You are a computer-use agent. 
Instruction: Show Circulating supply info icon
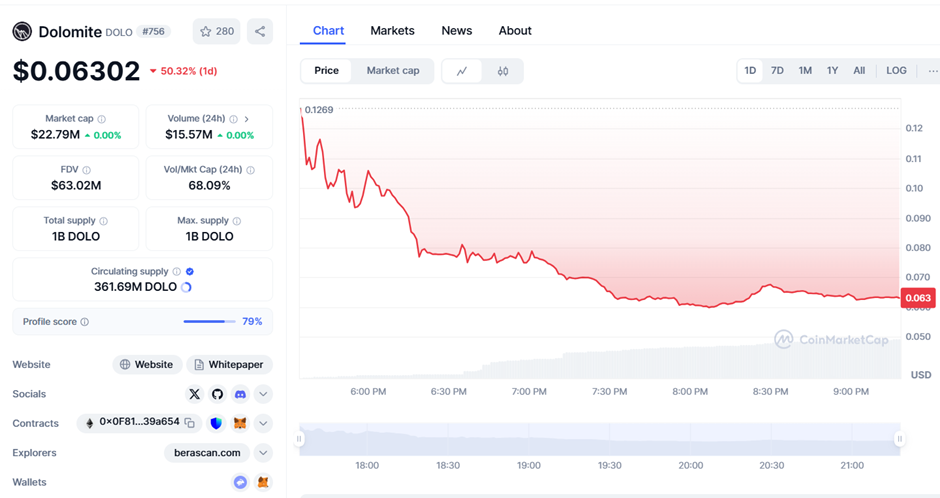176,271
